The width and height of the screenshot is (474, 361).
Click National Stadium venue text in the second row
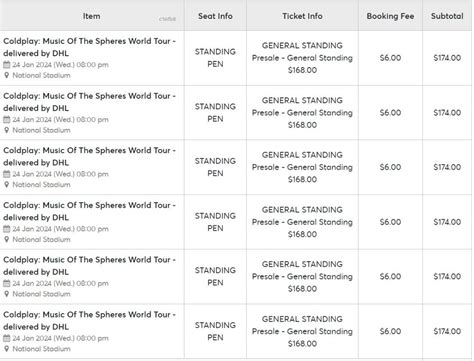(x=41, y=130)
